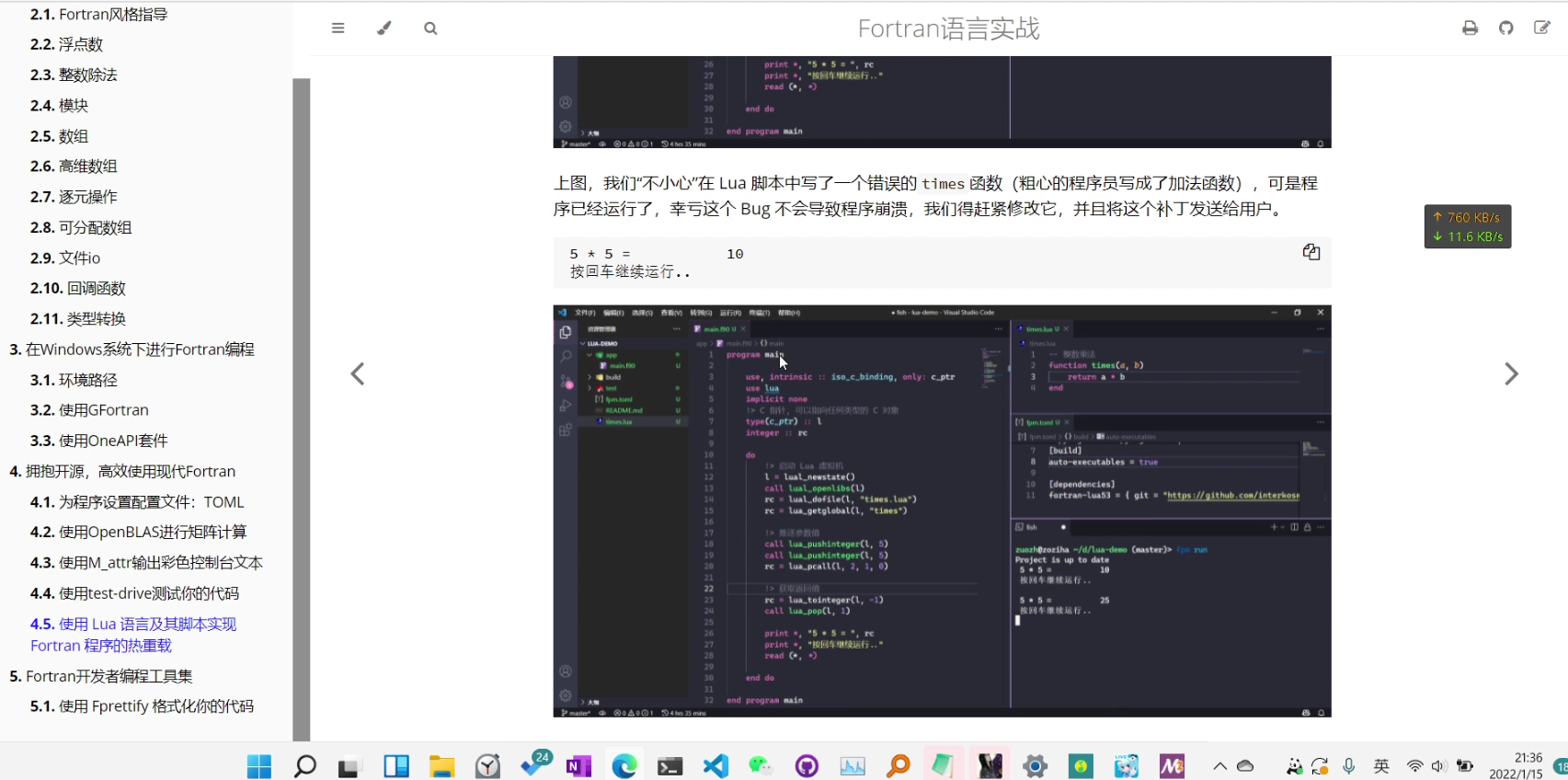Open chapter 4.4 test-drive测试你的代码
This screenshot has height=780, width=1568.
coord(135,593)
